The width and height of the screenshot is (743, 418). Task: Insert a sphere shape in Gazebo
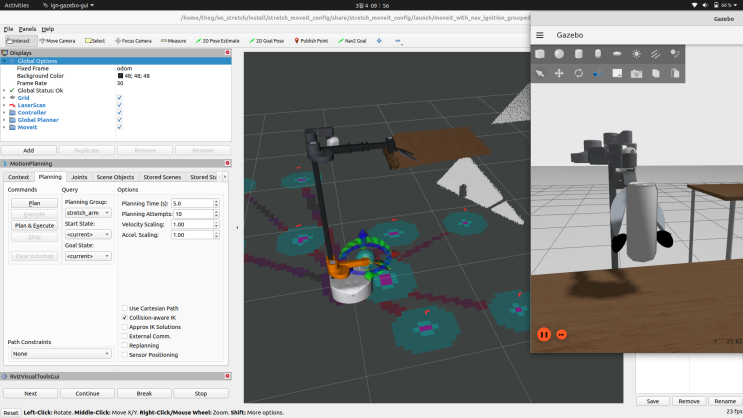[559, 54]
